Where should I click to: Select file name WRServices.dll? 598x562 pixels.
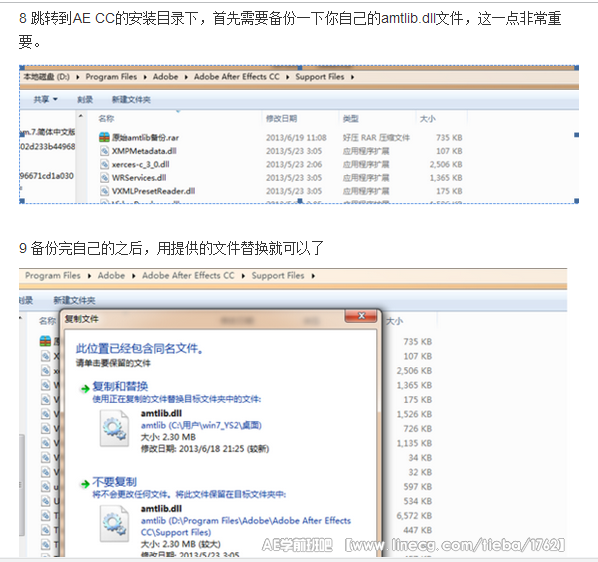[x=139, y=178]
